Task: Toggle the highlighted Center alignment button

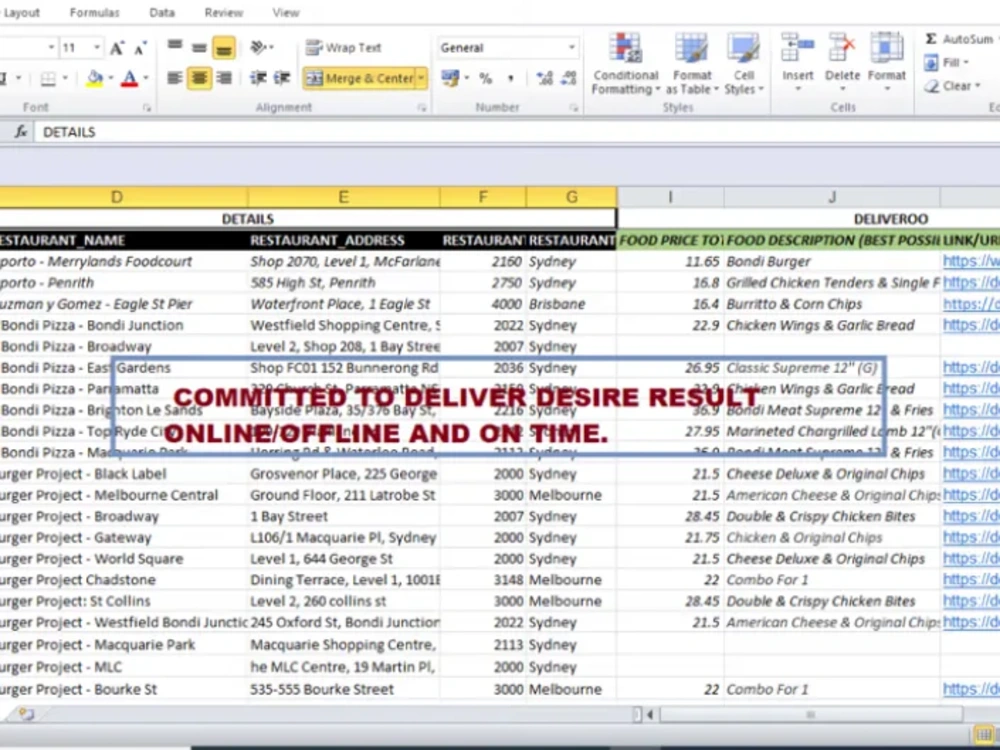Action: 200,78
